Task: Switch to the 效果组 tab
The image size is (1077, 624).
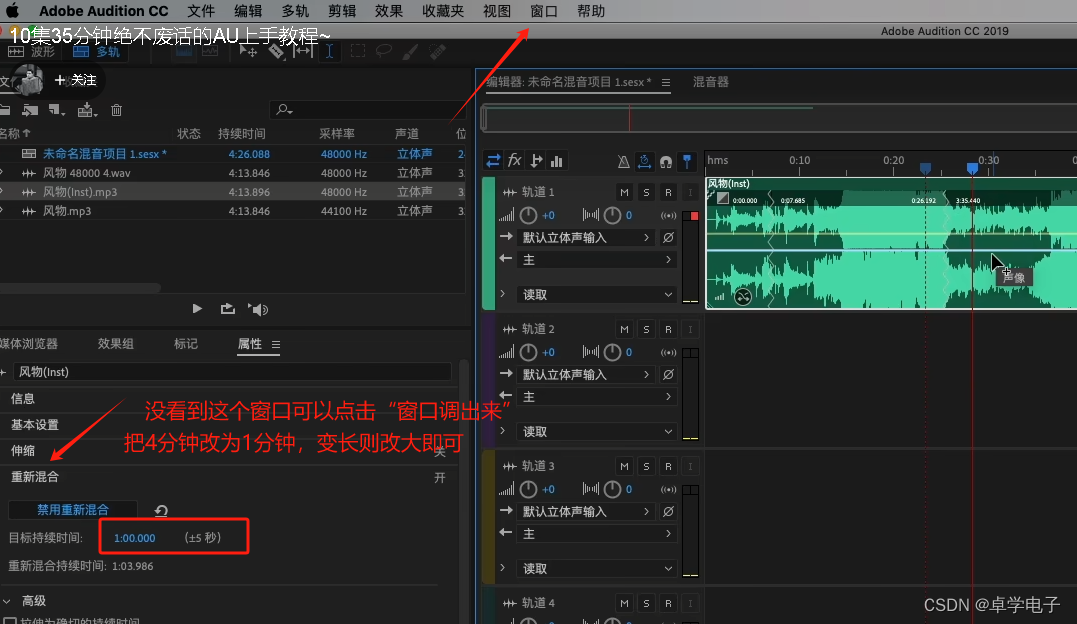Action: click(115, 344)
